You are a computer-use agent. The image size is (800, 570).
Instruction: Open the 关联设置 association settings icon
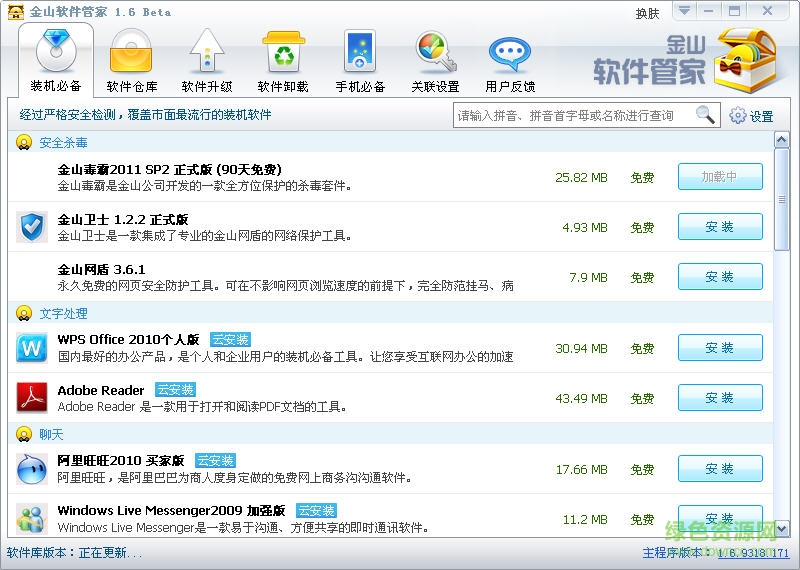(435, 51)
